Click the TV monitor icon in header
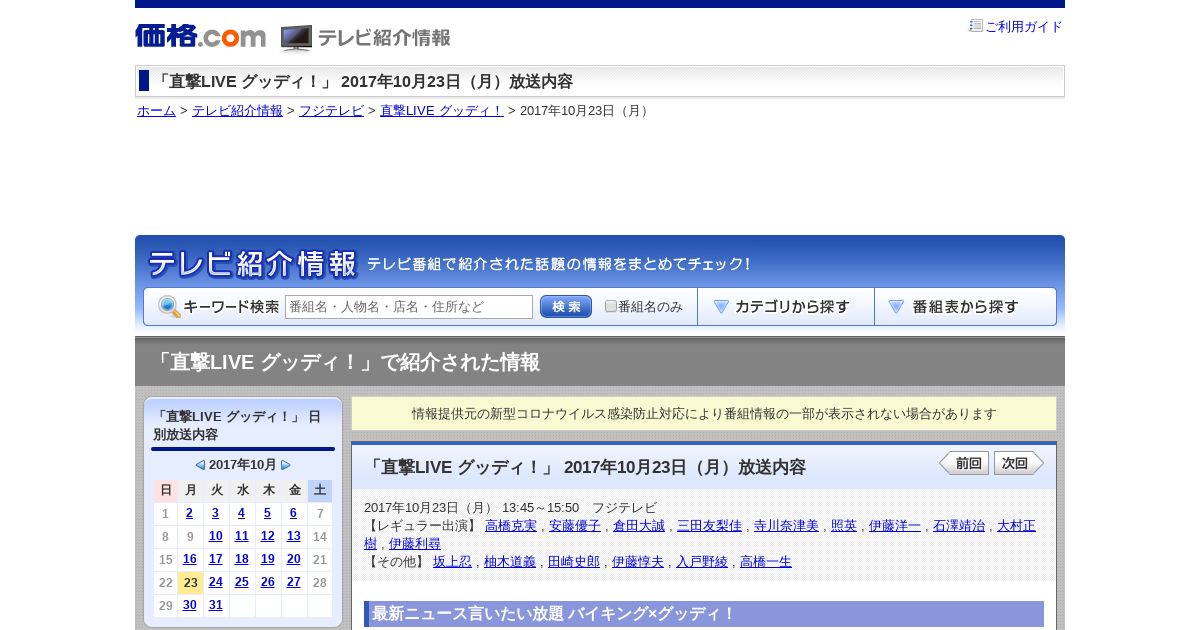Screen dimensions: 1200x630 coord(296,38)
